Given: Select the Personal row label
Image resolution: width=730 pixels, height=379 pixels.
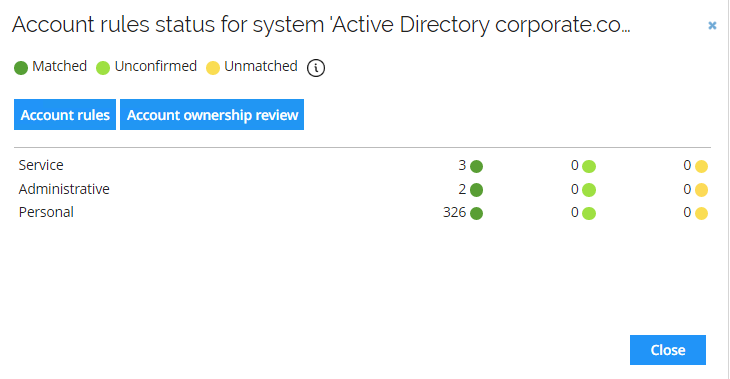Looking at the screenshot, I should [46, 212].
